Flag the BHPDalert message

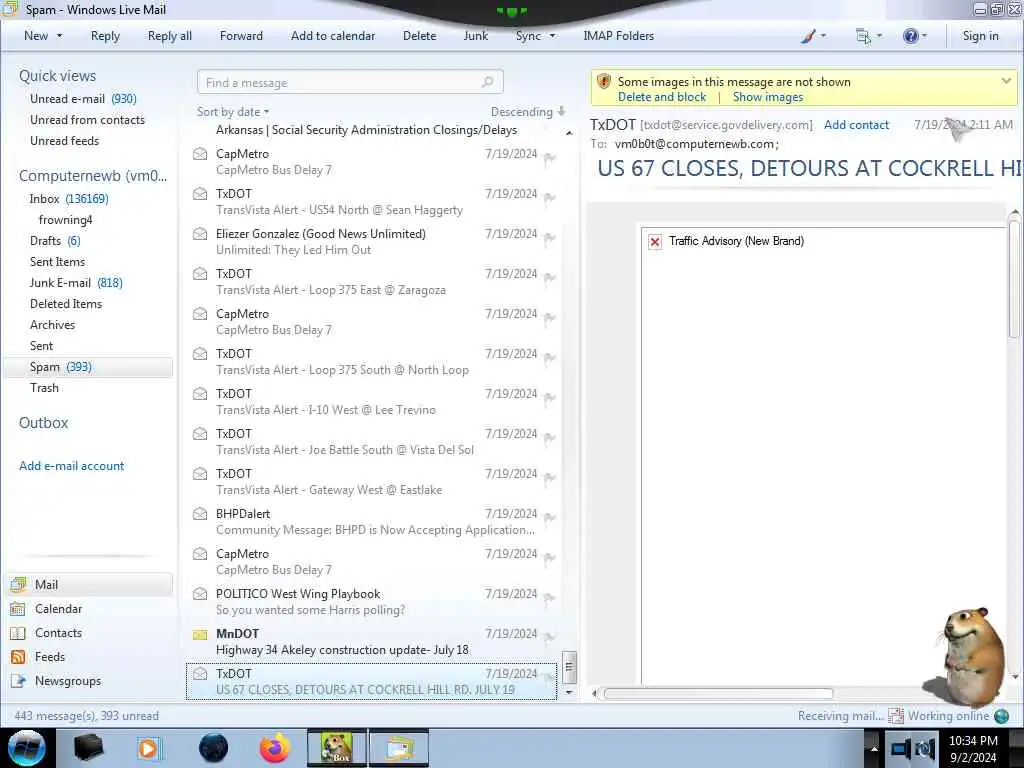pyautogui.click(x=550, y=518)
